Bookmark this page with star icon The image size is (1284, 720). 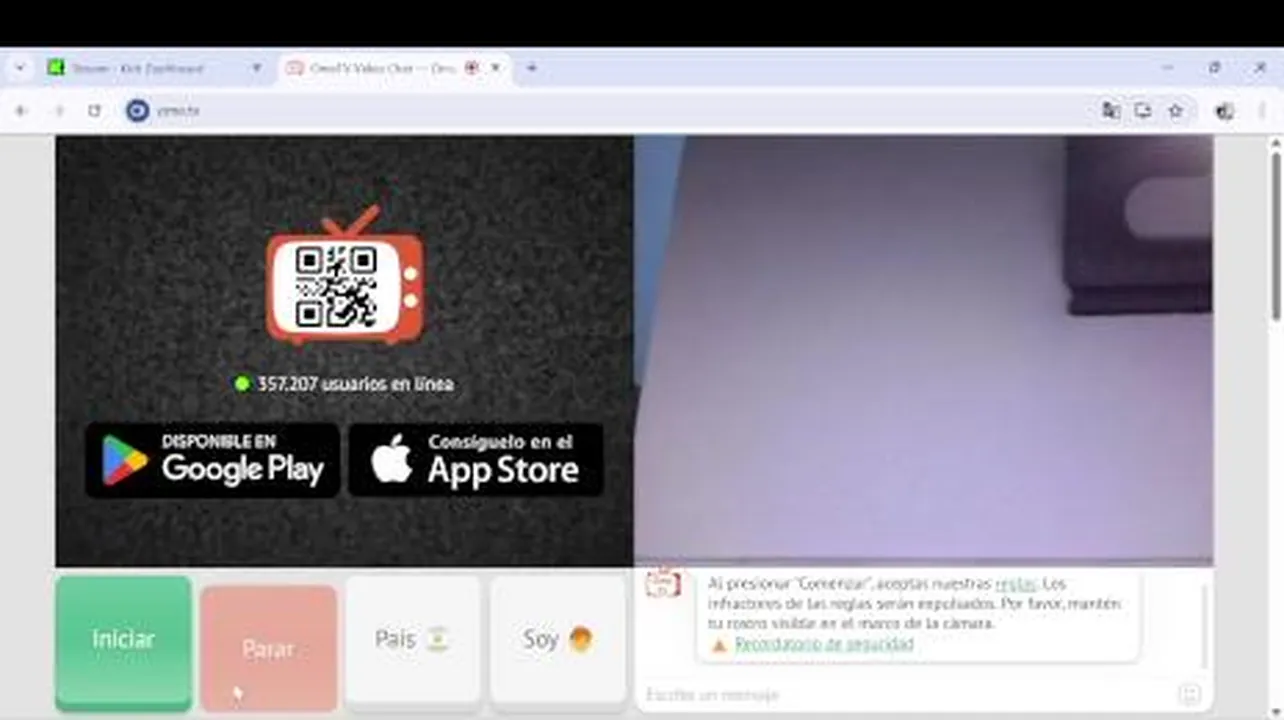pos(1176,111)
